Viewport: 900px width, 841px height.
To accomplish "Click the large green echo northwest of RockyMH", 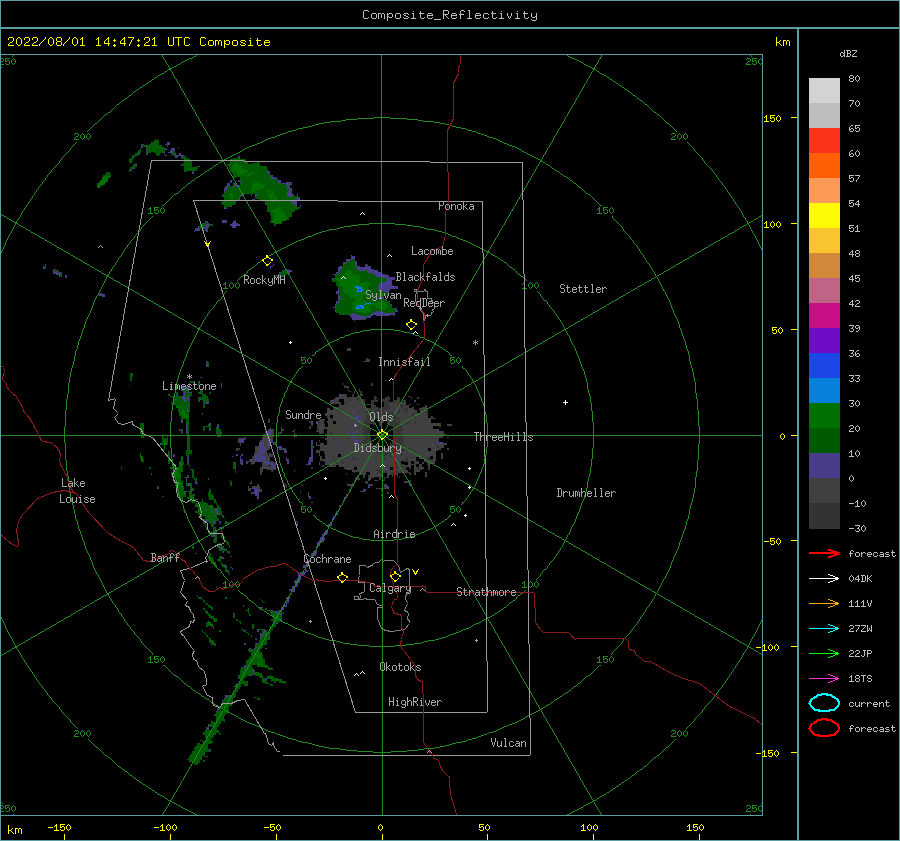I will [261, 189].
